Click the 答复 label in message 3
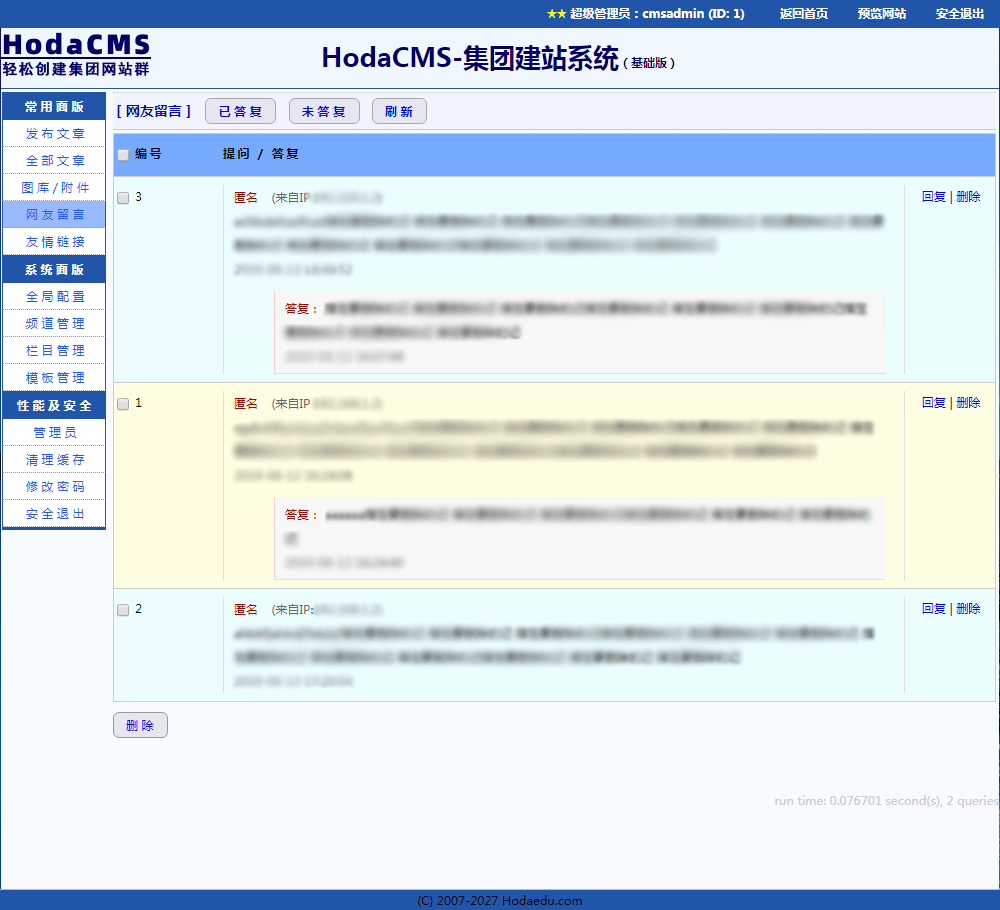This screenshot has width=1000, height=910. [300, 309]
